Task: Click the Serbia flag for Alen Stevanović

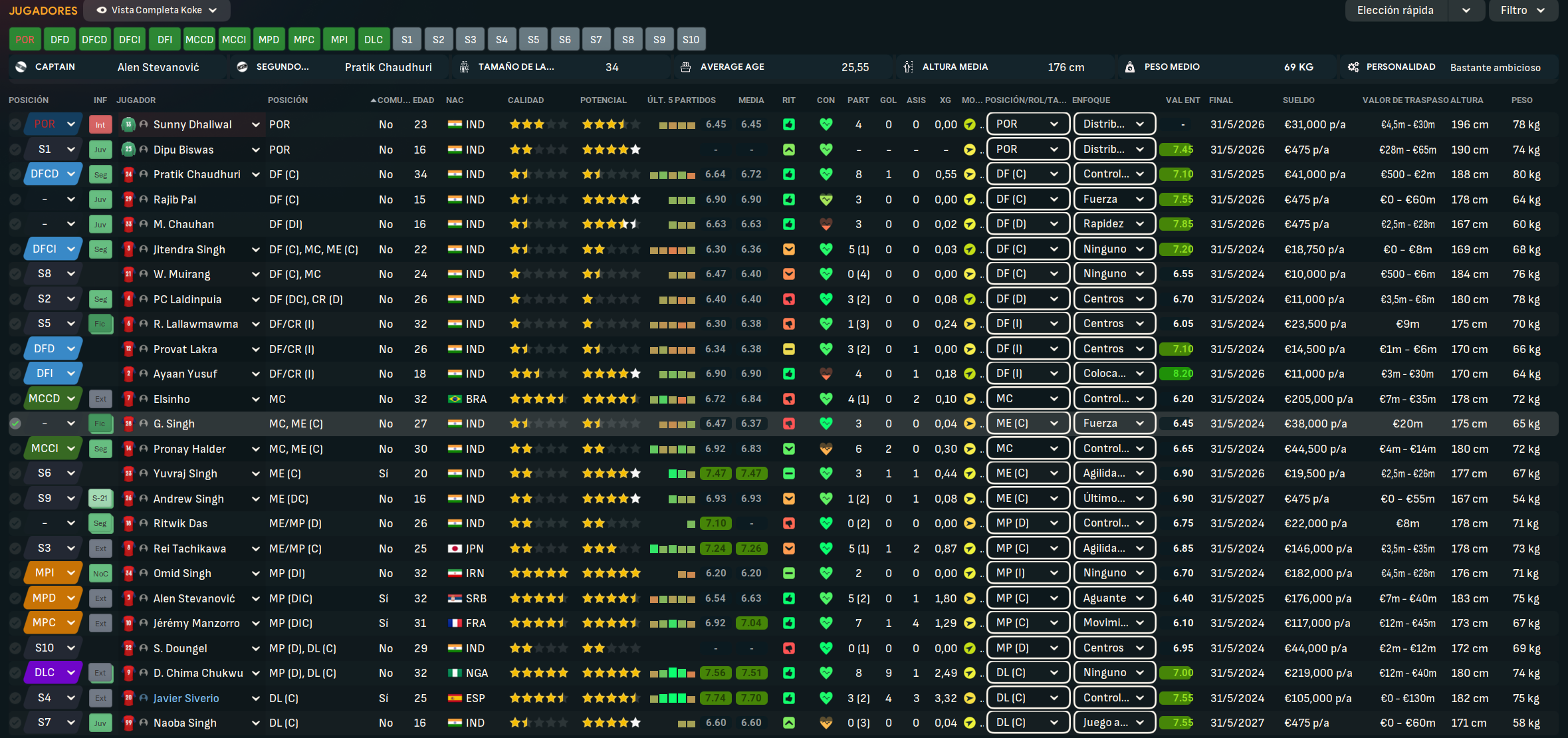Action: (455, 598)
